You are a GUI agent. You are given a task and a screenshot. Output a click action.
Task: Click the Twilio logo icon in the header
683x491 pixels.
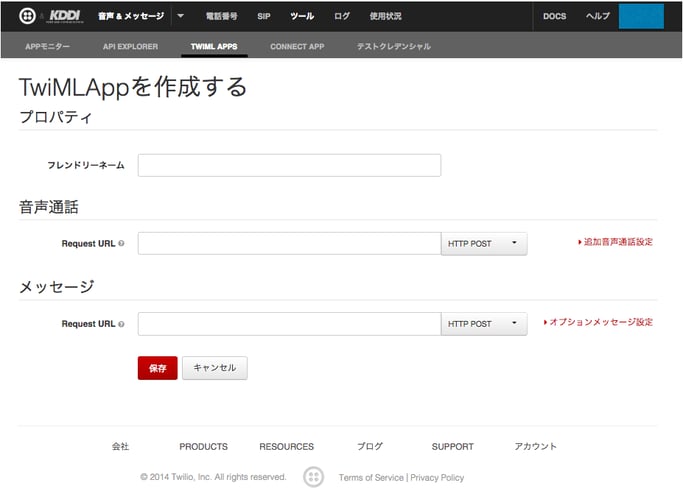click(27, 16)
